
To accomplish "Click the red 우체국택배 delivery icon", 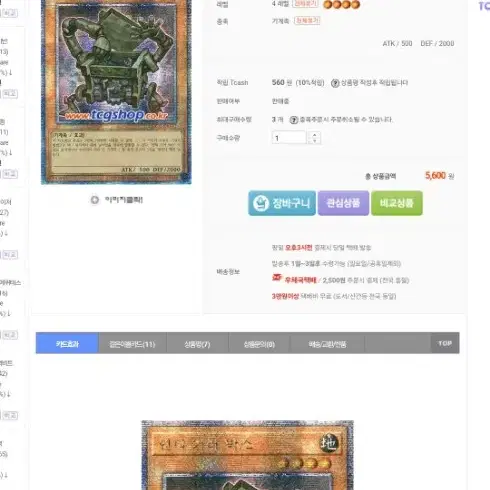I will point(277,277).
